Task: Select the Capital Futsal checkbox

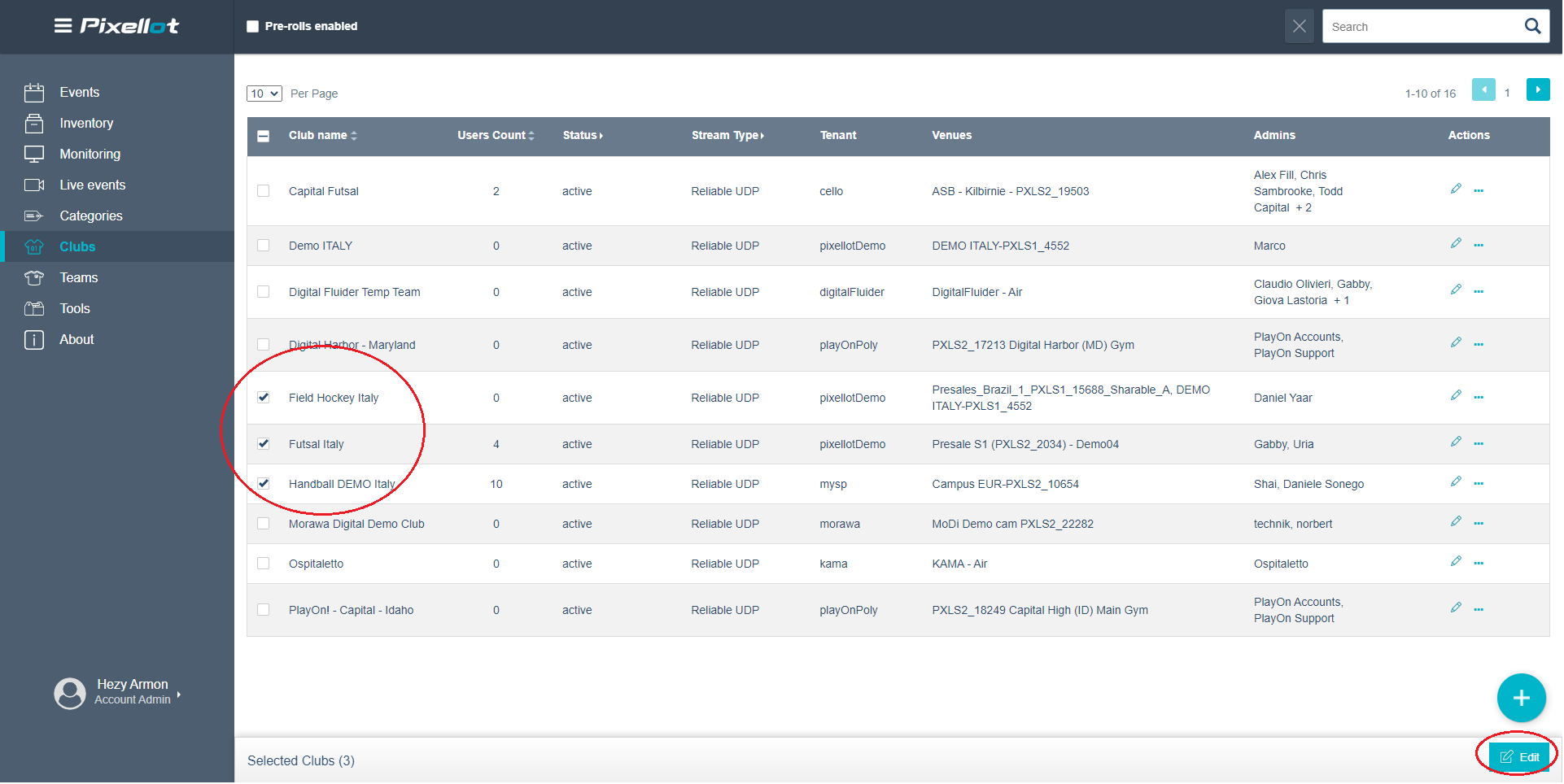Action: [264, 191]
